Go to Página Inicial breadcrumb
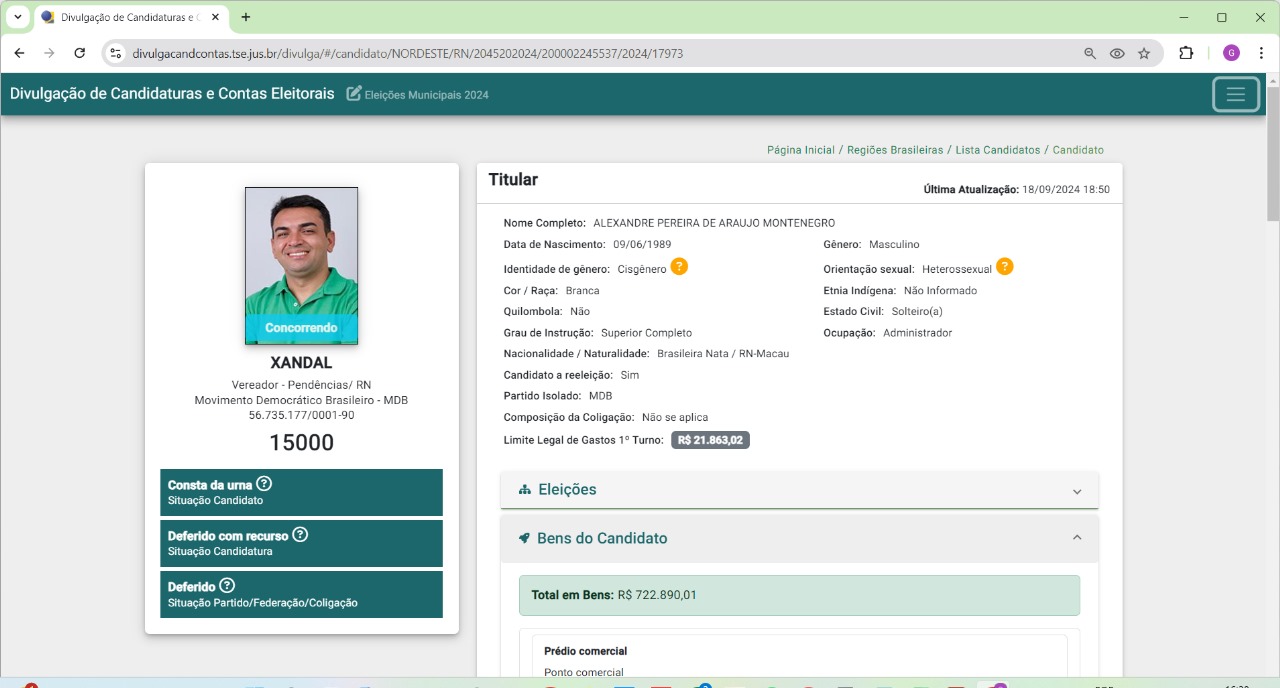 click(801, 150)
